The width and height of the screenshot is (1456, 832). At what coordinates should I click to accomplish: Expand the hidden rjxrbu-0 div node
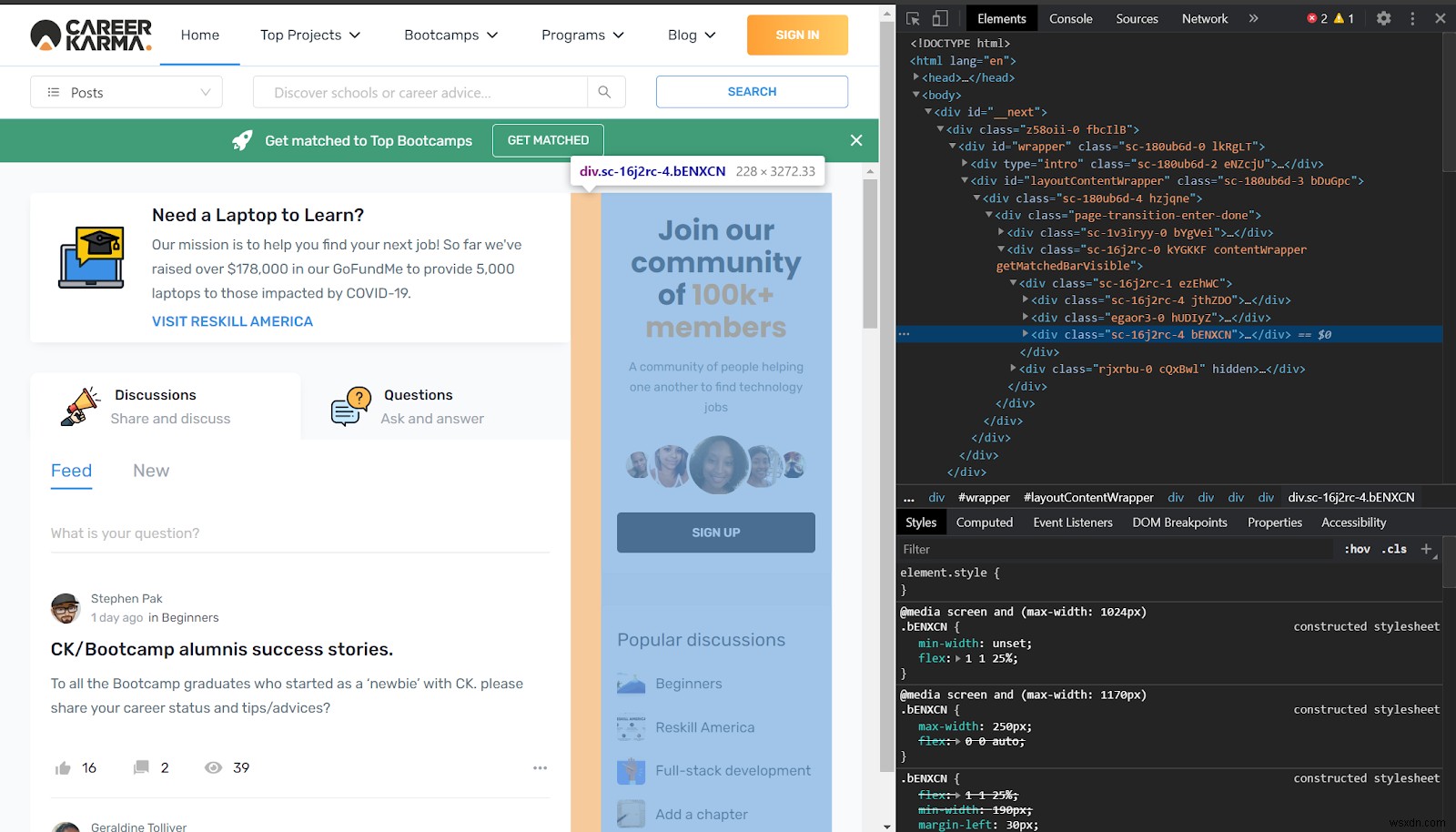click(1013, 369)
